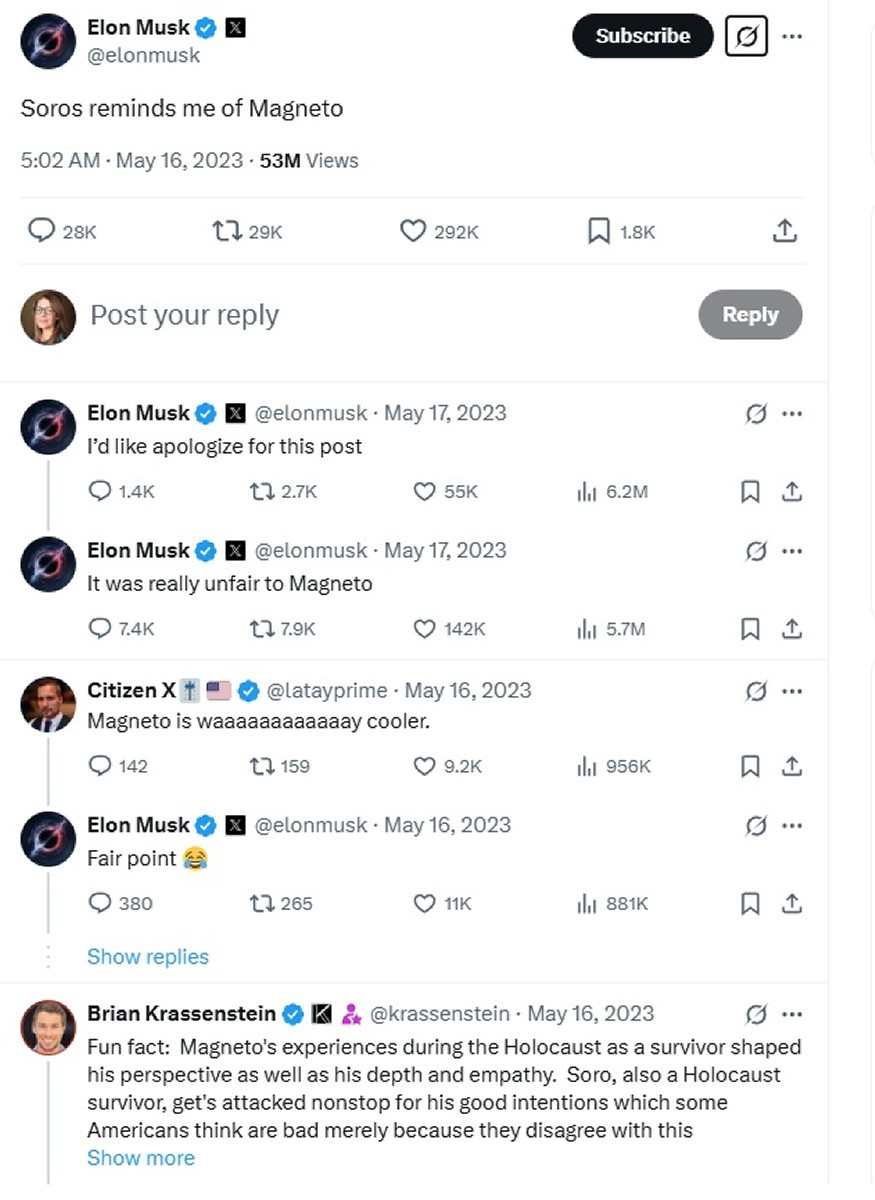Open more options on Brian Krassenstein's reply

(x=792, y=1014)
